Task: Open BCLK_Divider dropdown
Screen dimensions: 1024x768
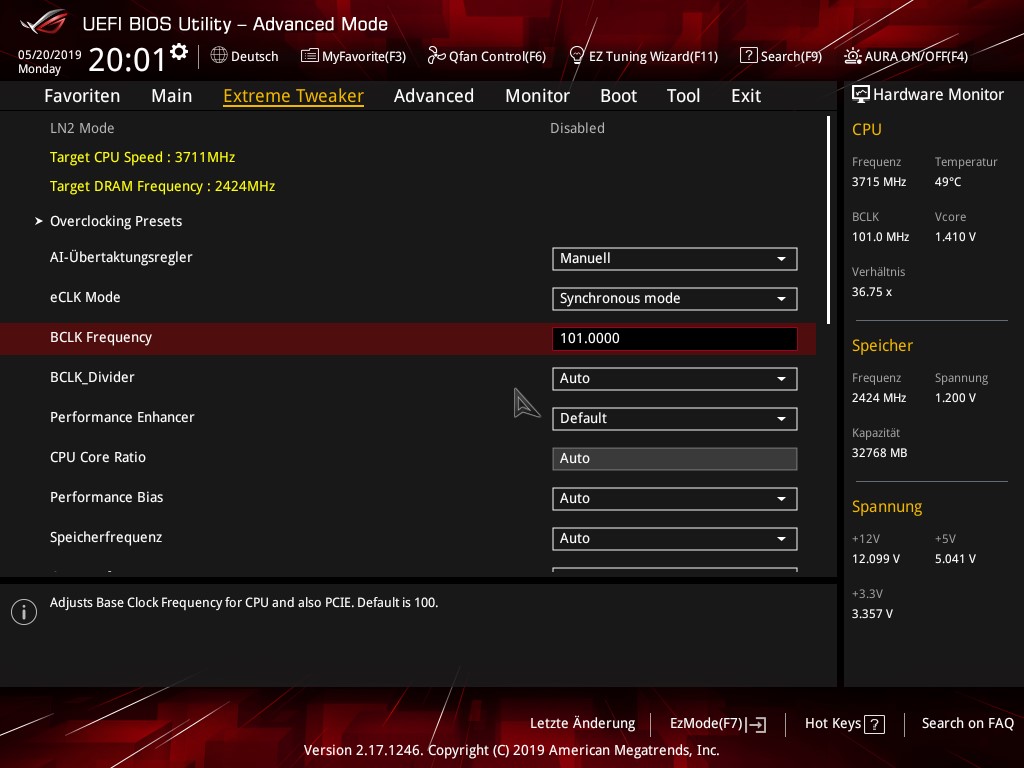Action: [675, 379]
